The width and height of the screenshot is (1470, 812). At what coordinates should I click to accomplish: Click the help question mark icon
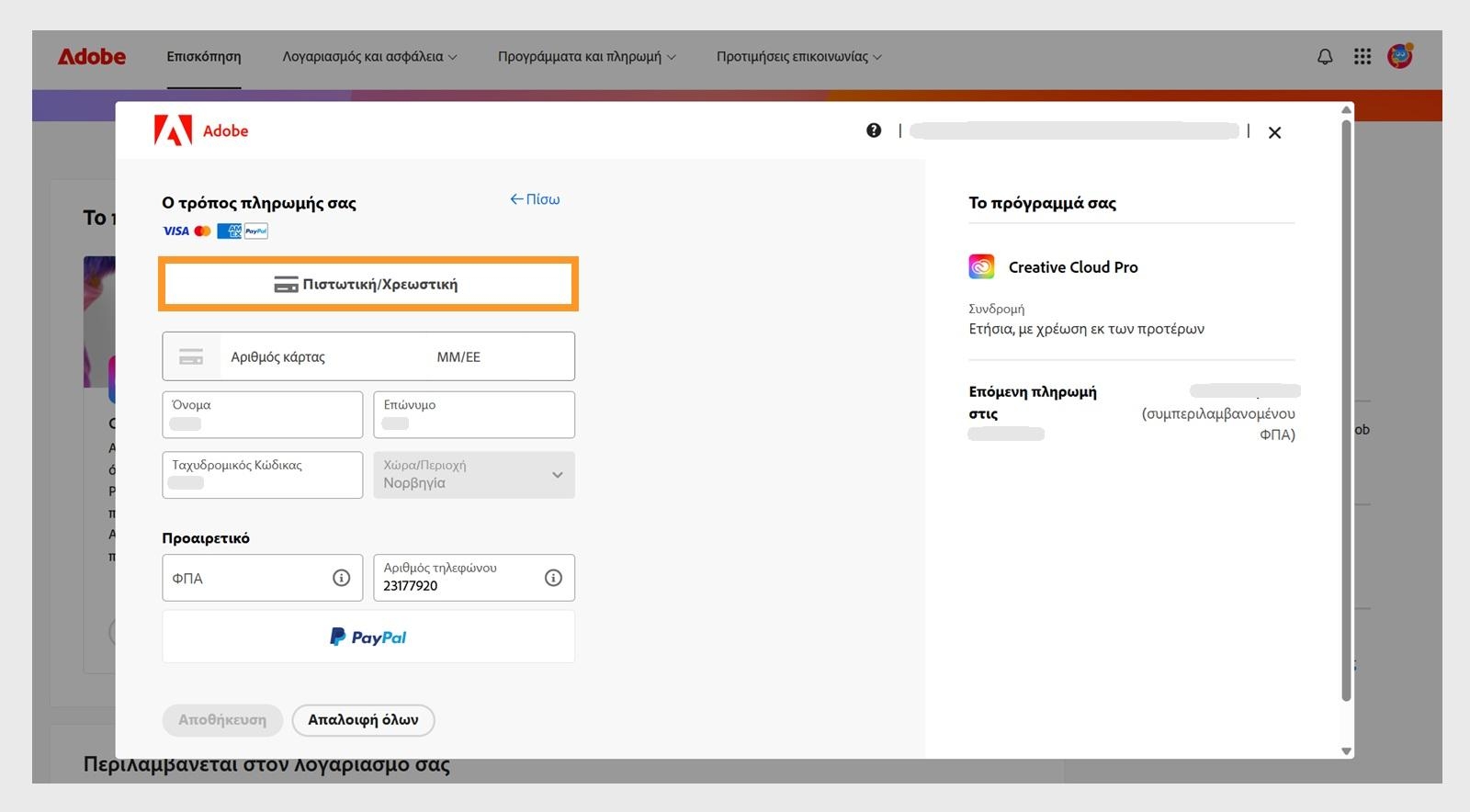click(874, 130)
